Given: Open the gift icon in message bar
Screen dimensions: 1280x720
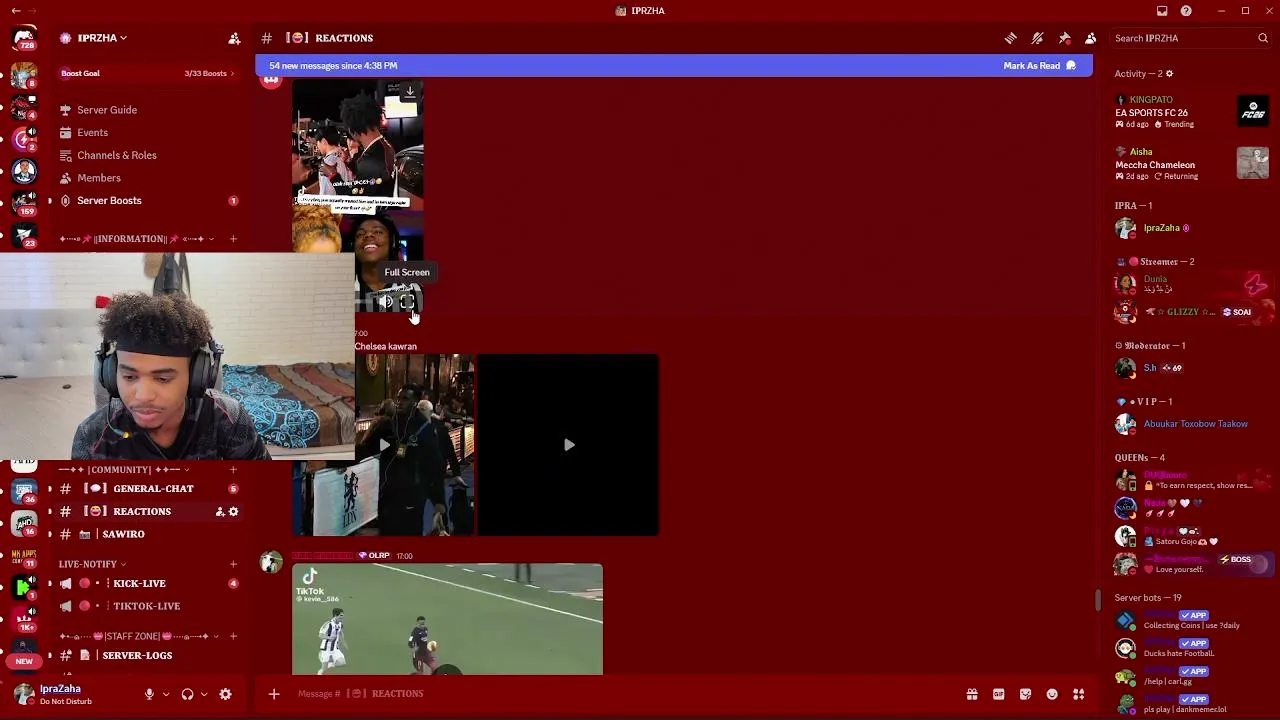Looking at the screenshot, I should pos(971,694).
